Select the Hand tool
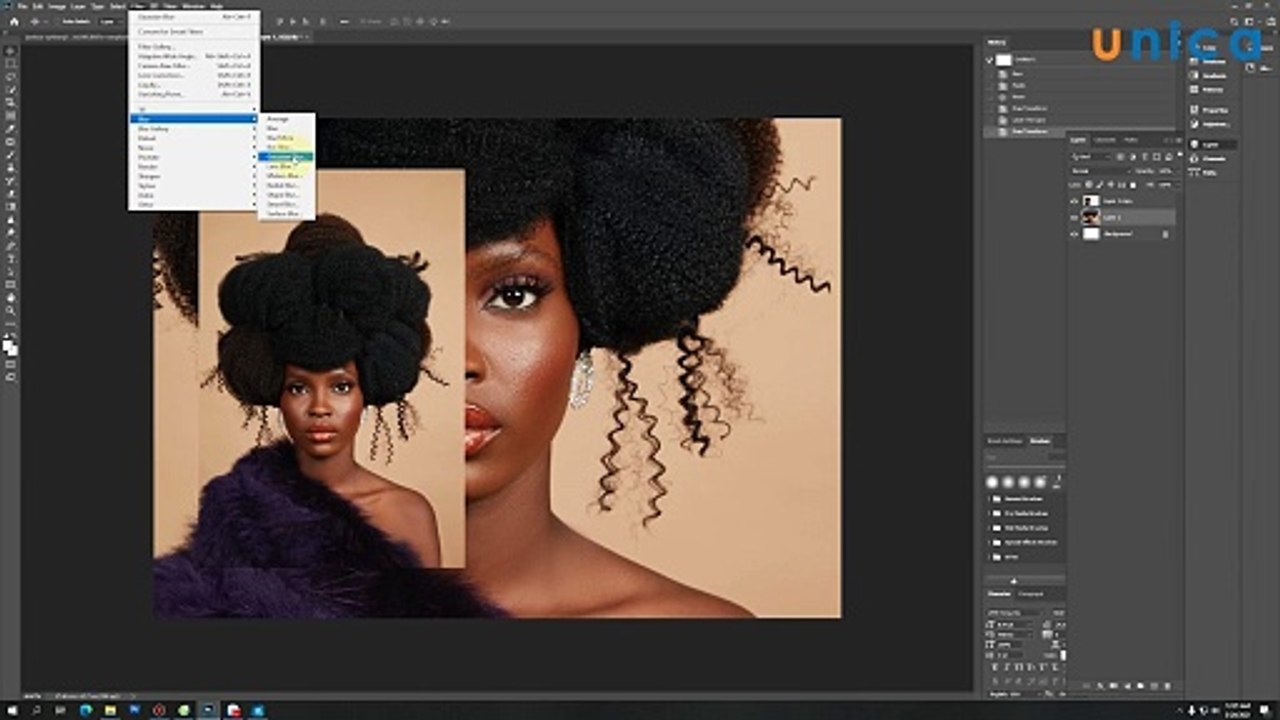The width and height of the screenshot is (1280, 720). pyautogui.click(x=11, y=298)
